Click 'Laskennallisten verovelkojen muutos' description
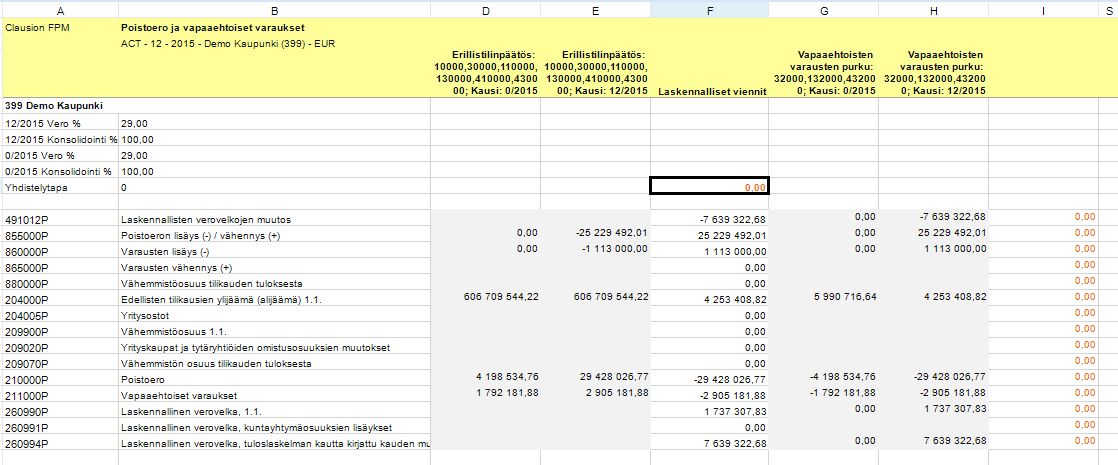This screenshot has width=1118, height=465. (206, 219)
